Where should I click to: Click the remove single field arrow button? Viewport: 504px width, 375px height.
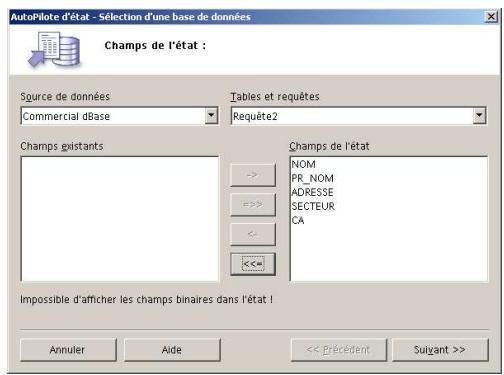tap(253, 234)
